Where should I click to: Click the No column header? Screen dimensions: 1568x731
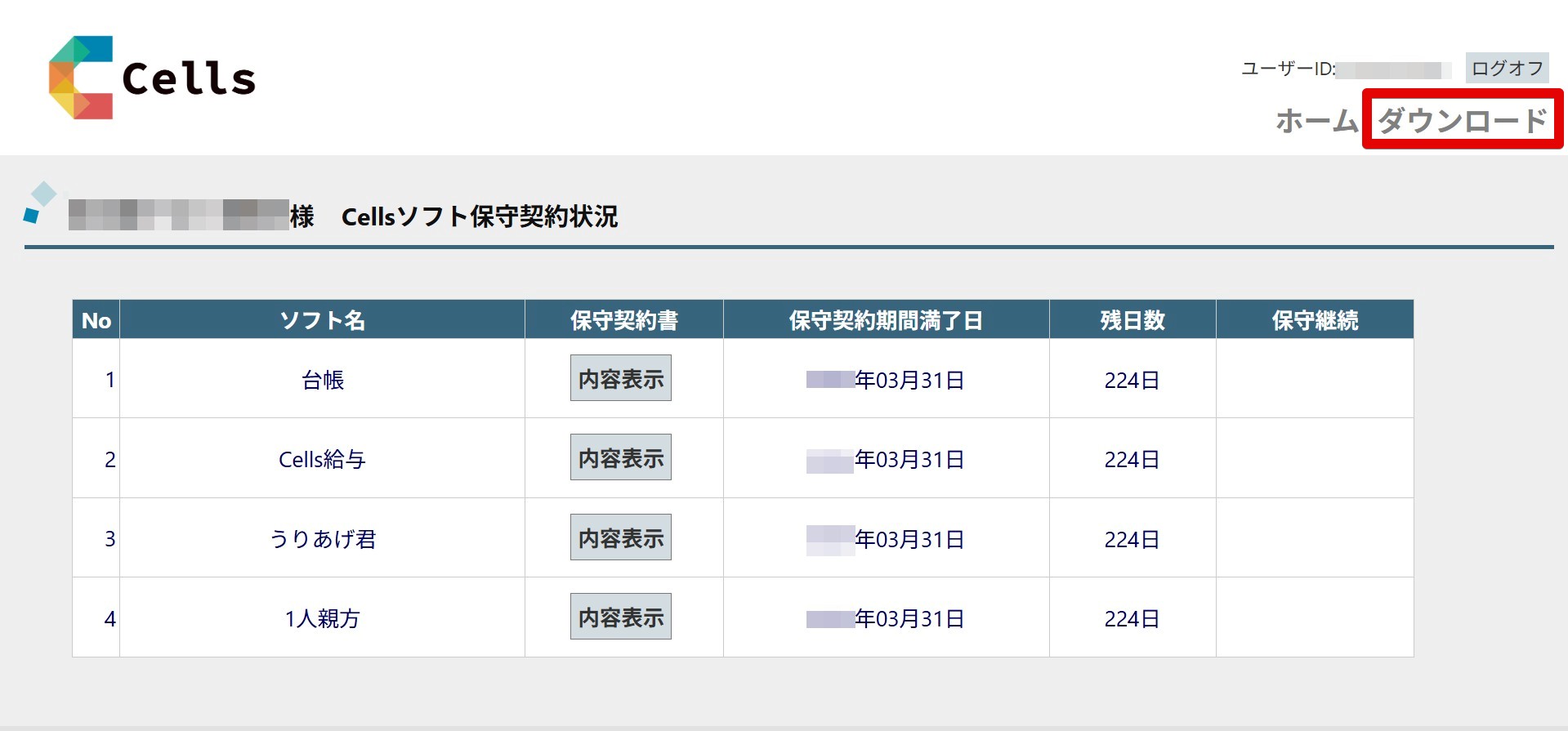coord(96,320)
